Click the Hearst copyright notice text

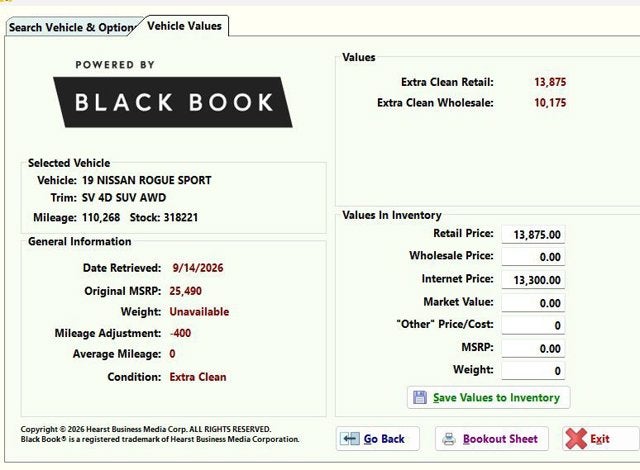pos(146,429)
